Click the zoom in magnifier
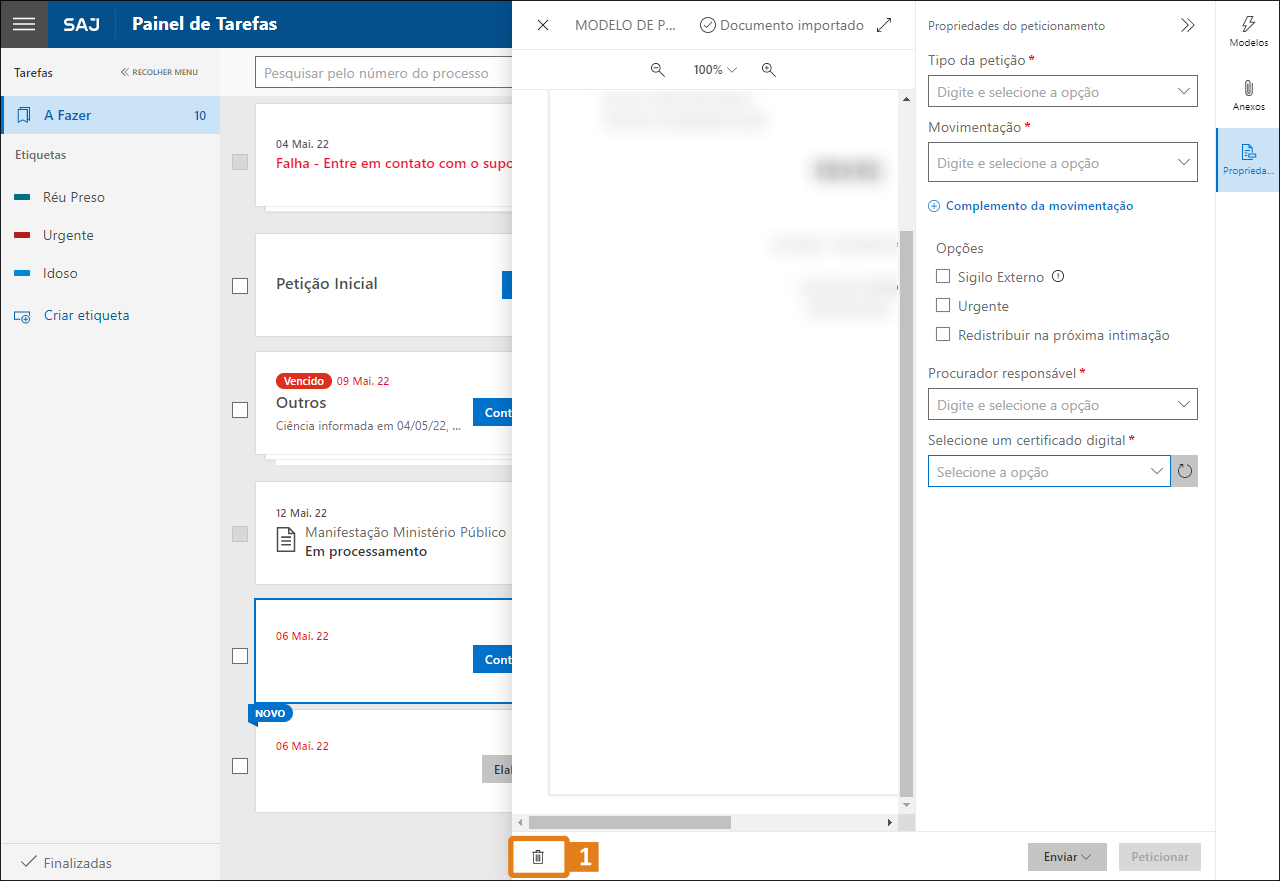This screenshot has width=1280, height=881. [768, 70]
